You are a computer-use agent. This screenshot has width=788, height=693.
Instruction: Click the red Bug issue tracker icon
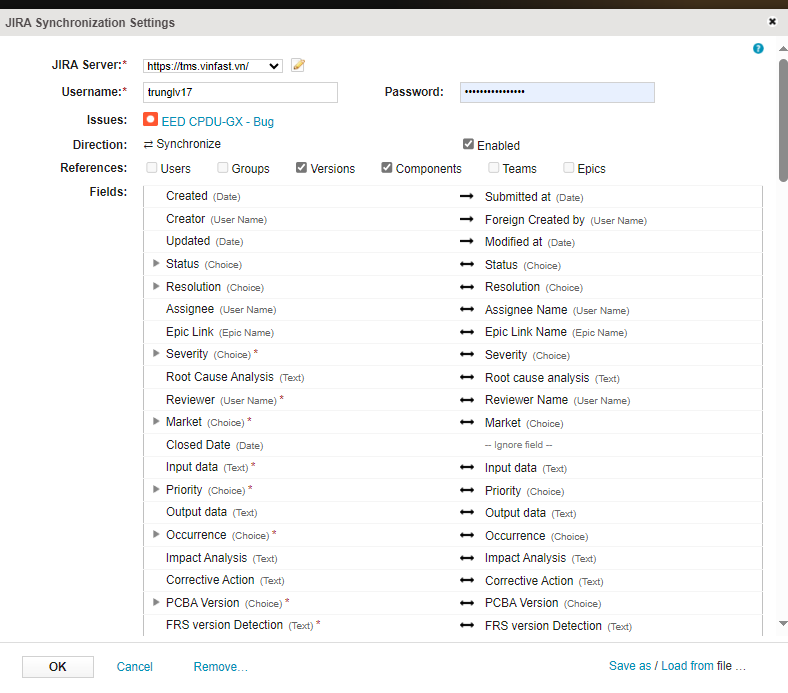(x=150, y=120)
